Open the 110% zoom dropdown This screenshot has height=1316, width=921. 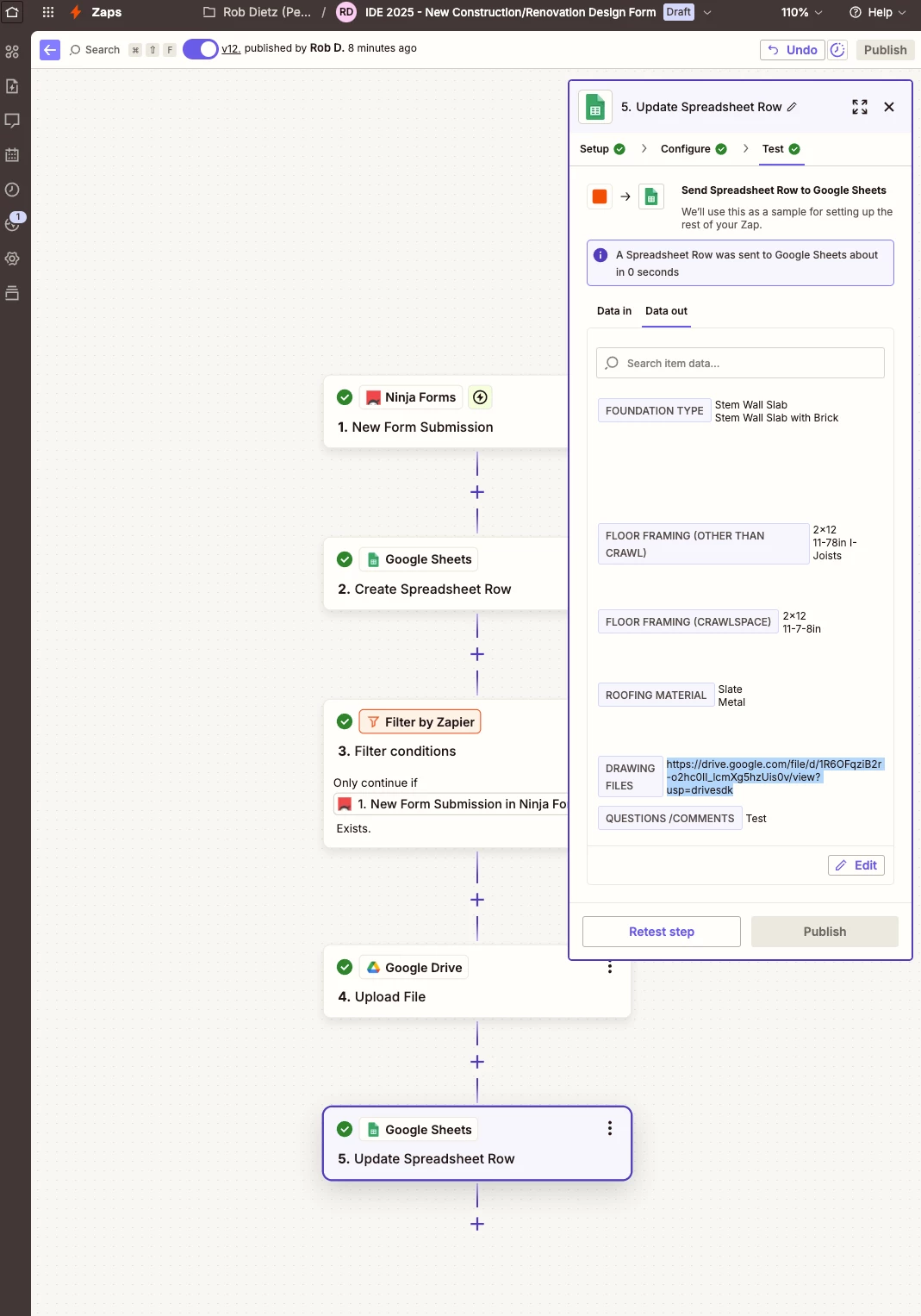click(x=802, y=12)
